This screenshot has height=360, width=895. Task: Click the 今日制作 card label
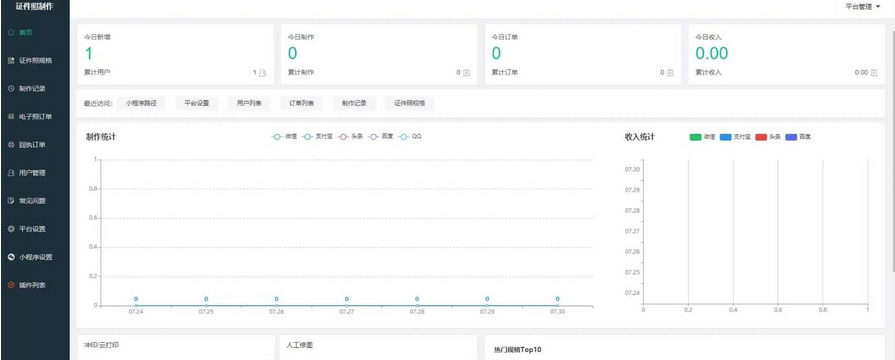click(301, 37)
